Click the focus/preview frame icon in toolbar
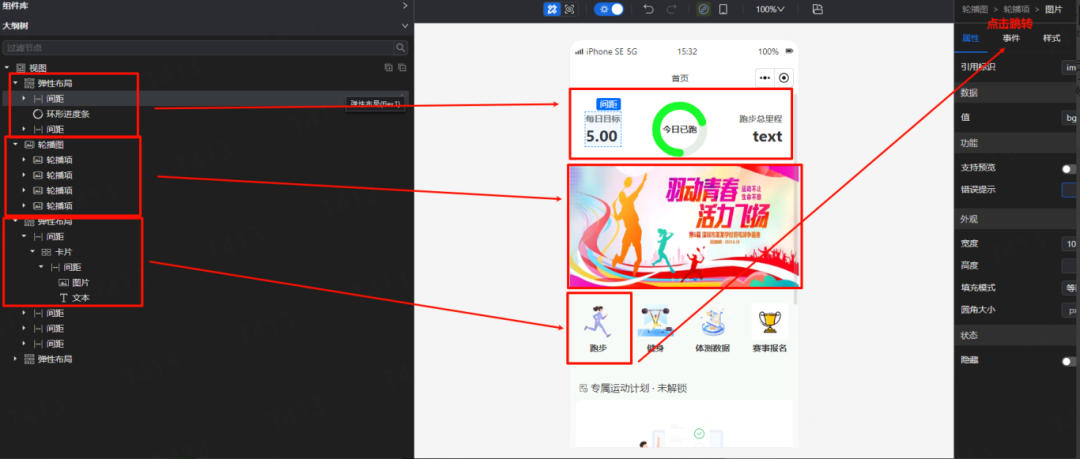The height and width of the screenshot is (459, 1080). (x=570, y=9)
